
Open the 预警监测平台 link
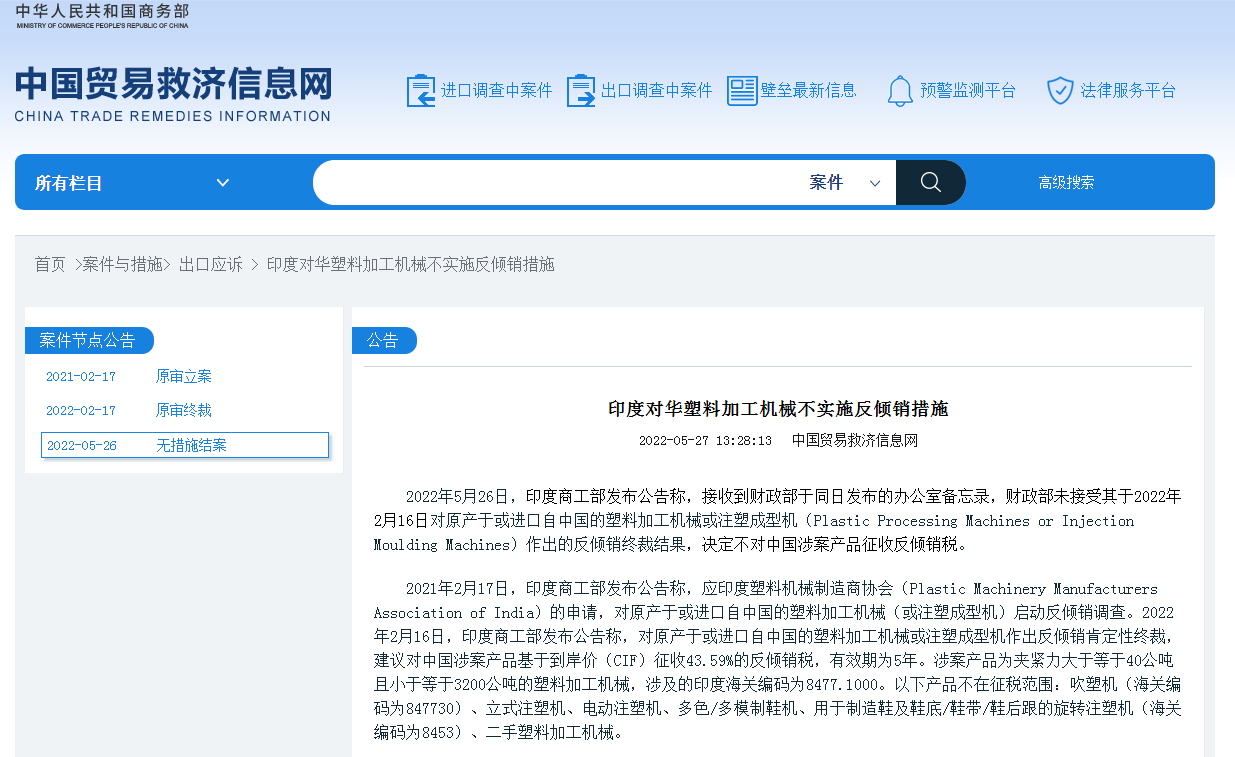(968, 91)
